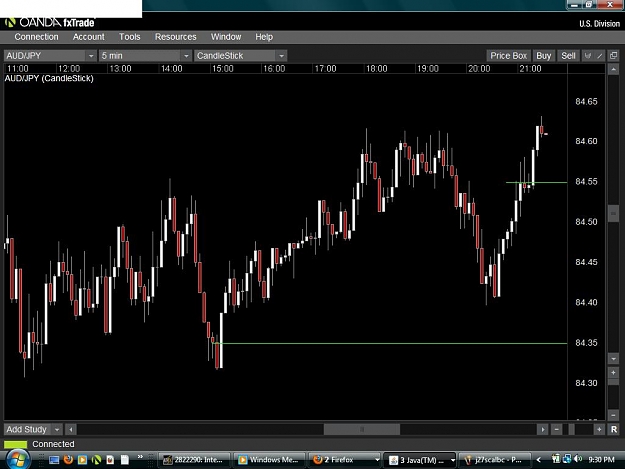Click the vertical zoom-out minus button
Viewport: 625px width, 469px height.
[x=613, y=415]
